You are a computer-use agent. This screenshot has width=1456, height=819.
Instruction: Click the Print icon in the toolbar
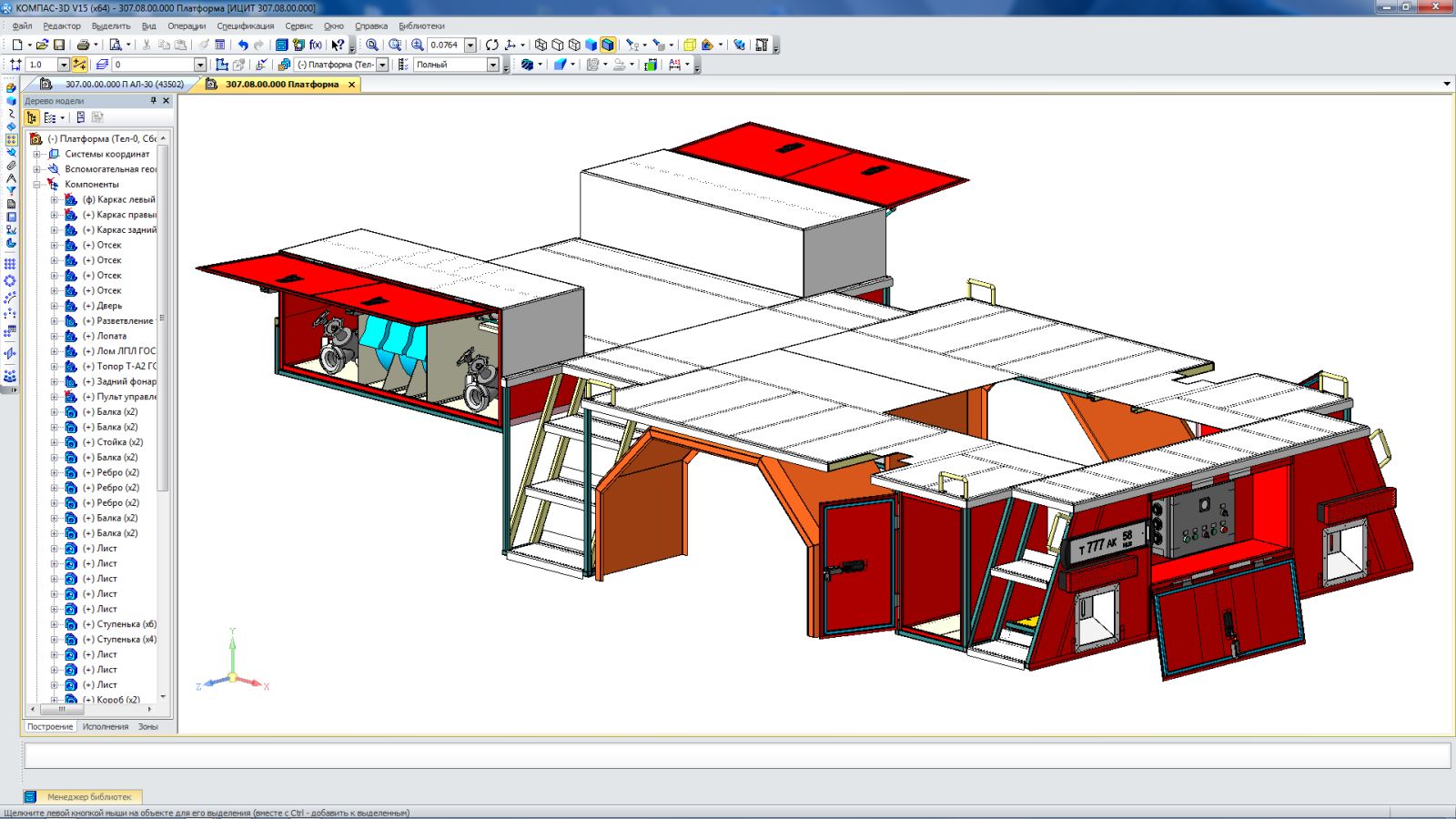tap(83, 45)
